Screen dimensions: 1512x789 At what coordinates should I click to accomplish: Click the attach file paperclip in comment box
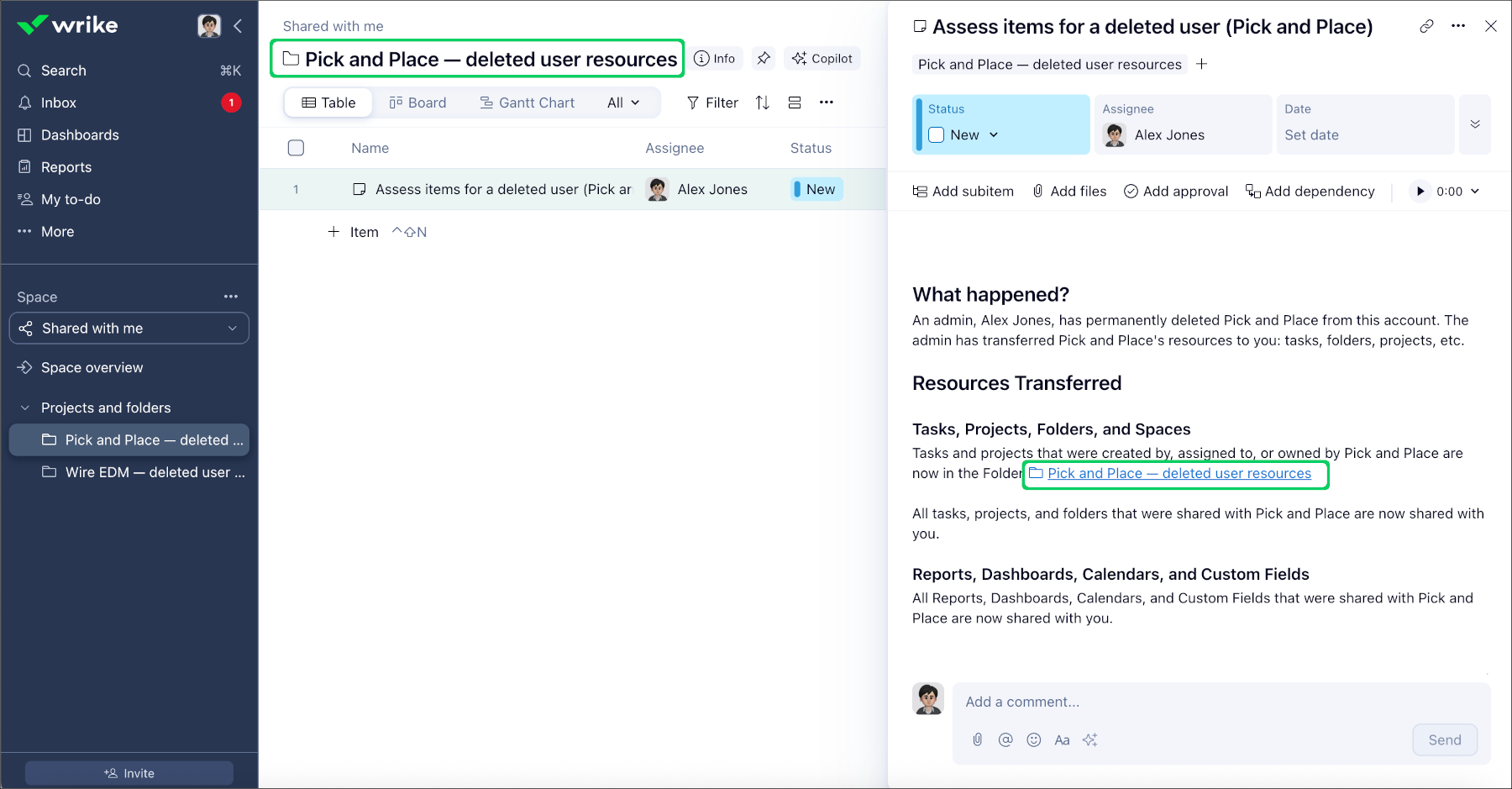[x=978, y=739]
